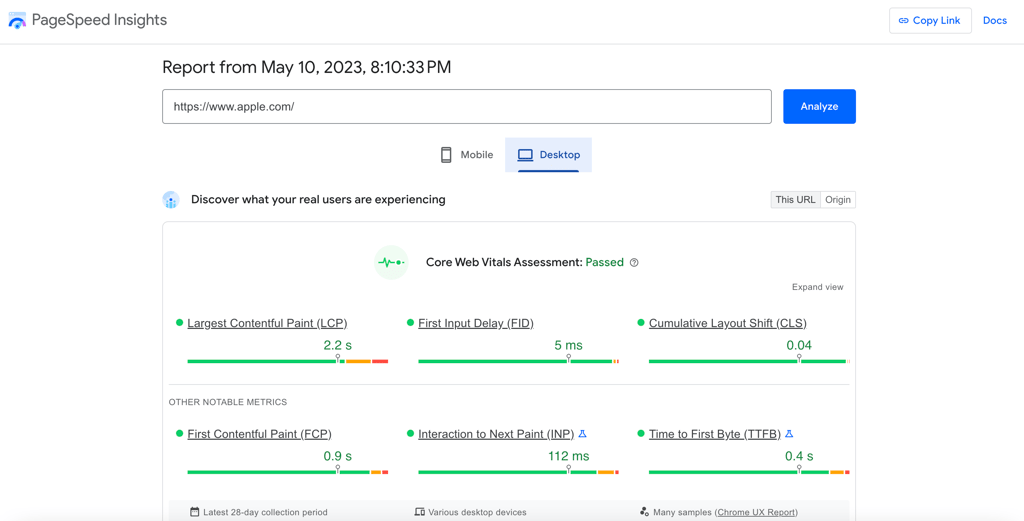Select the Mobile tab
The height and width of the screenshot is (521, 1024).
click(467, 155)
